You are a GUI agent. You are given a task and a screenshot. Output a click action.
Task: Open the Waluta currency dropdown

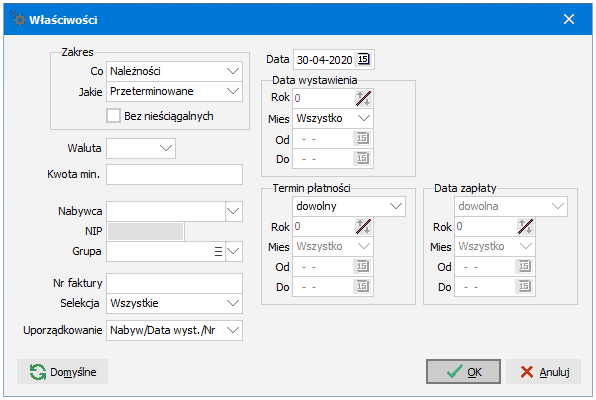coord(141,148)
